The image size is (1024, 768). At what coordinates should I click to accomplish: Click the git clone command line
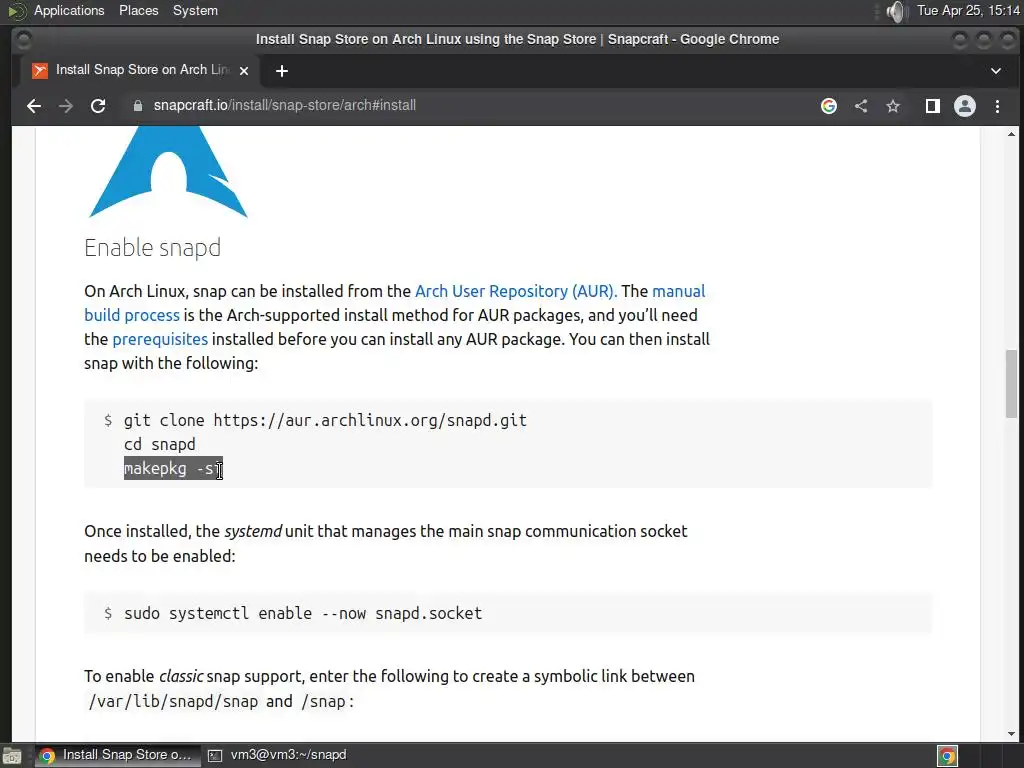pos(325,421)
